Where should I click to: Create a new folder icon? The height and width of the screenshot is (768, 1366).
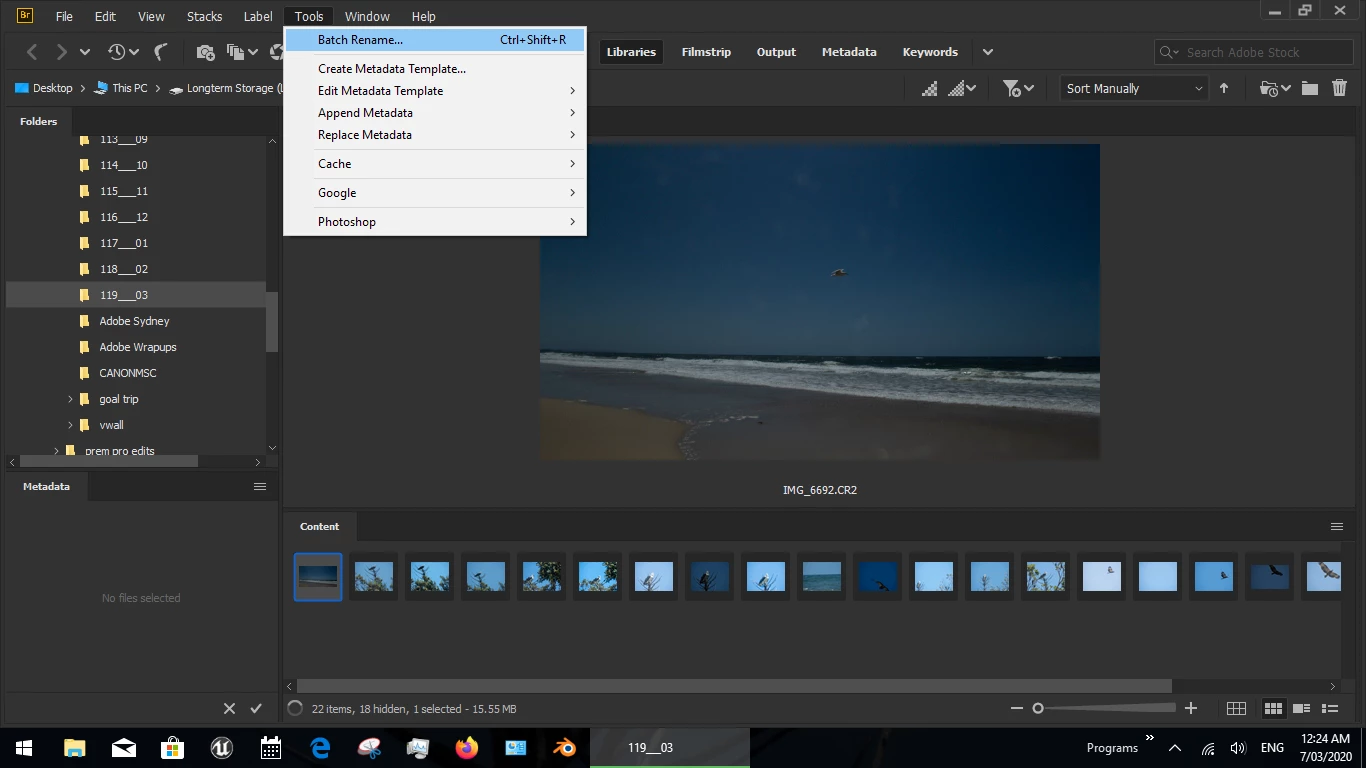point(1310,88)
